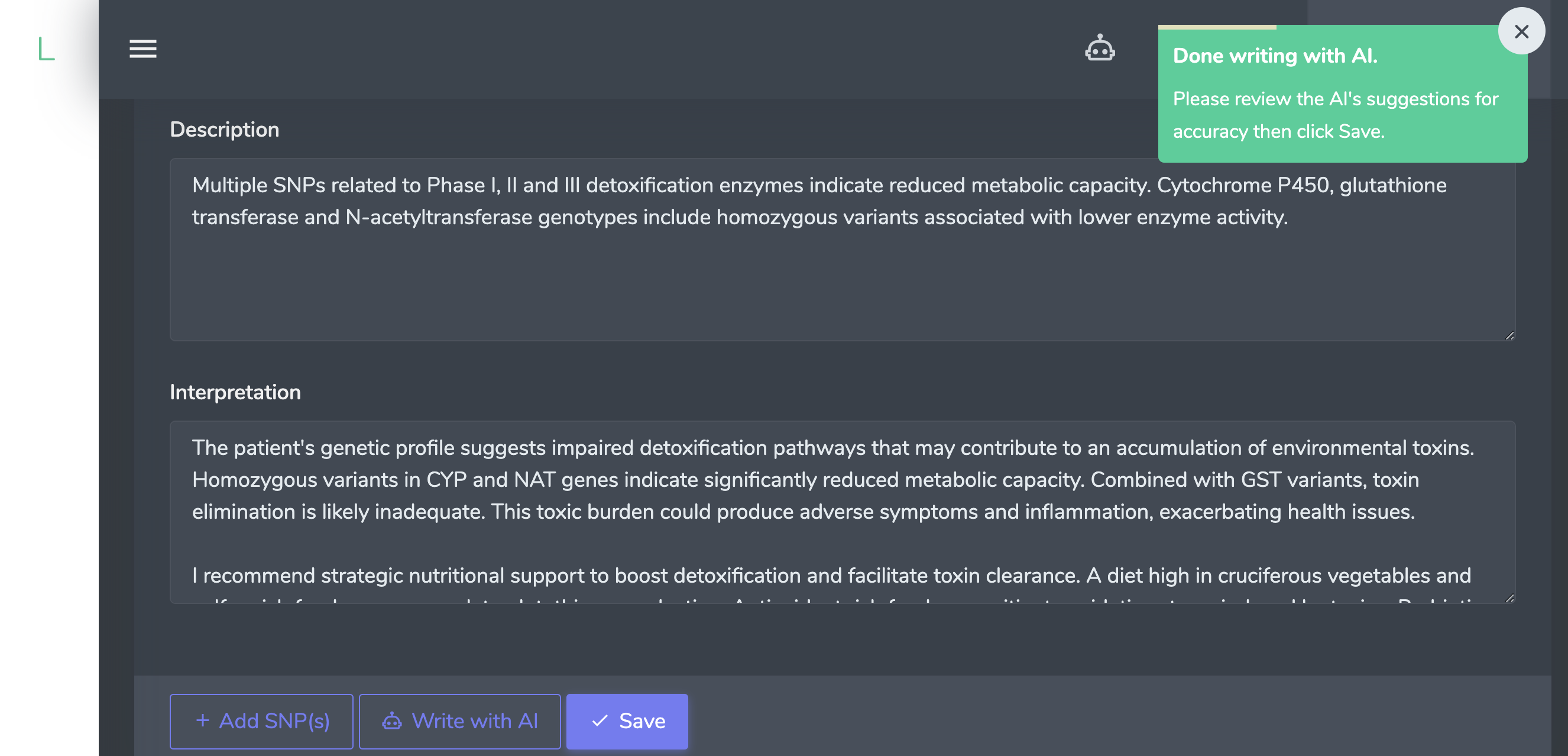Click the "Done writing with AI." notification title

click(x=1275, y=56)
